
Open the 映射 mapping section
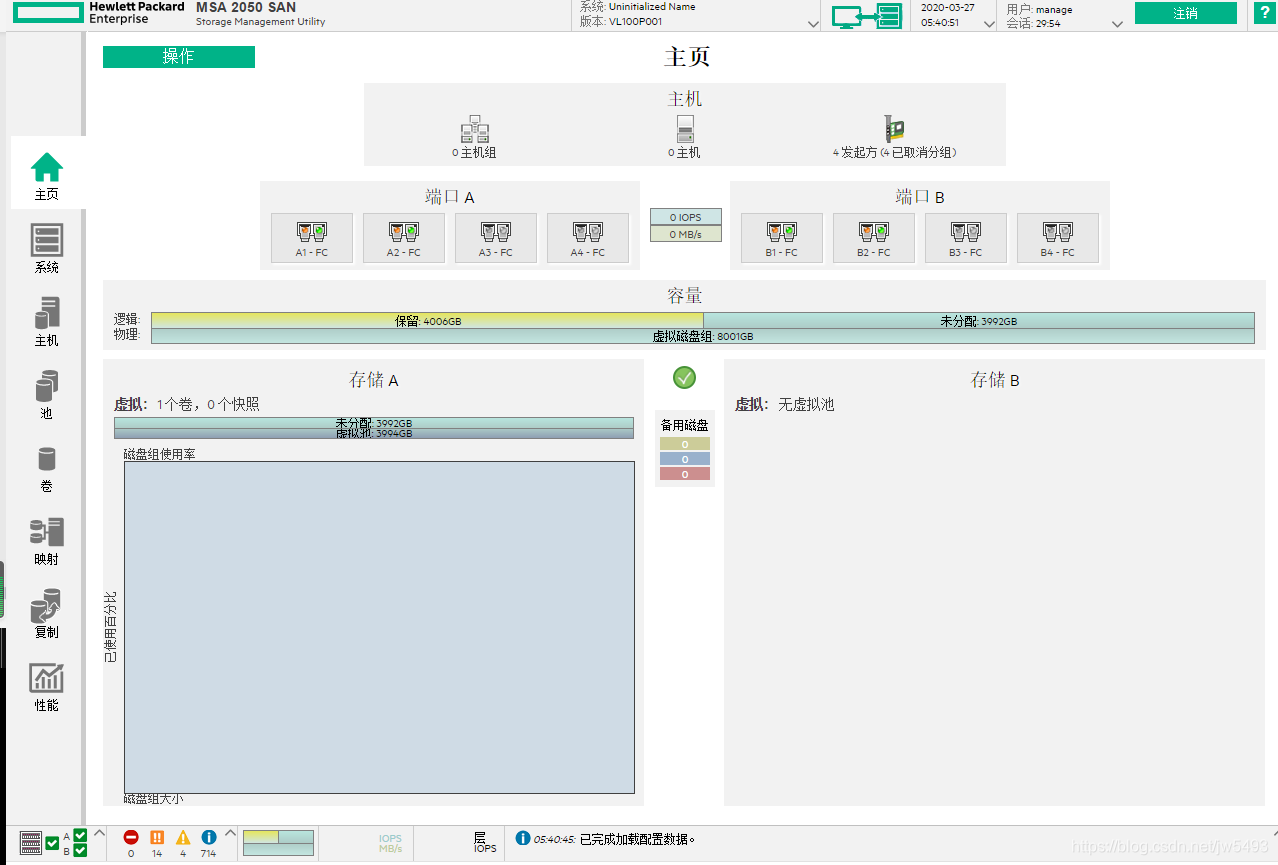pos(47,532)
